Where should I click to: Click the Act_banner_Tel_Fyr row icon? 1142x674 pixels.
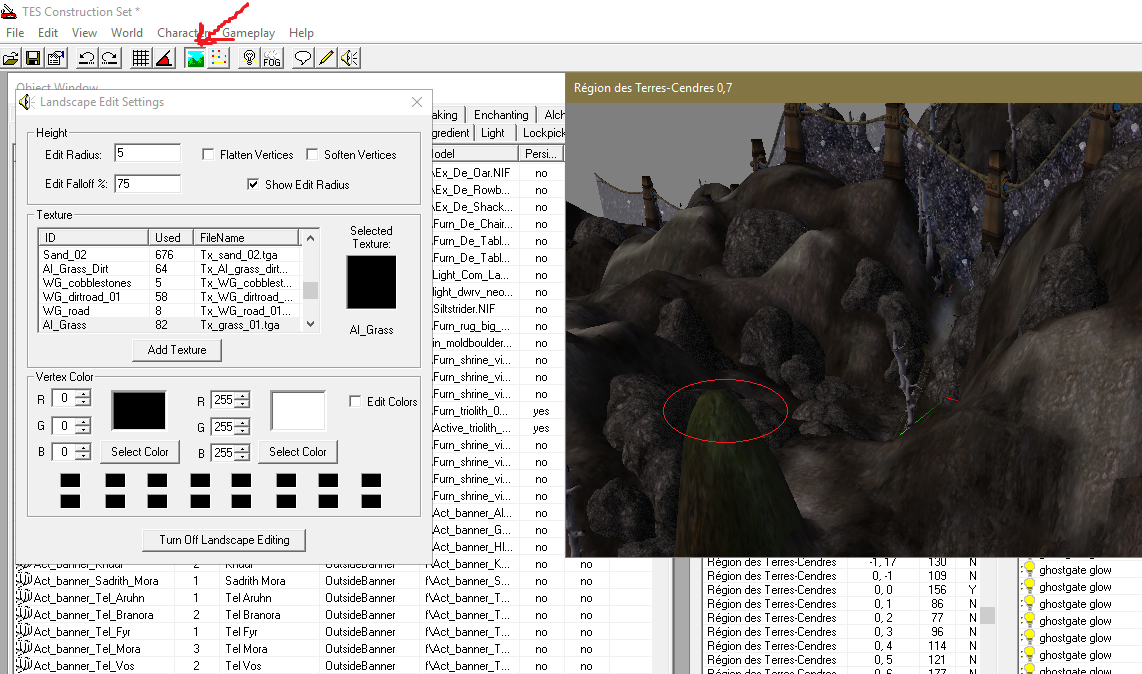(24, 631)
